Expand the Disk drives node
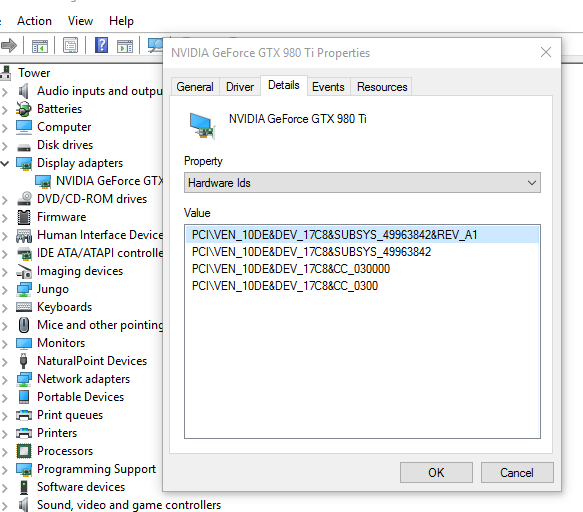Image resolution: width=583 pixels, height=512 pixels. 4,145
